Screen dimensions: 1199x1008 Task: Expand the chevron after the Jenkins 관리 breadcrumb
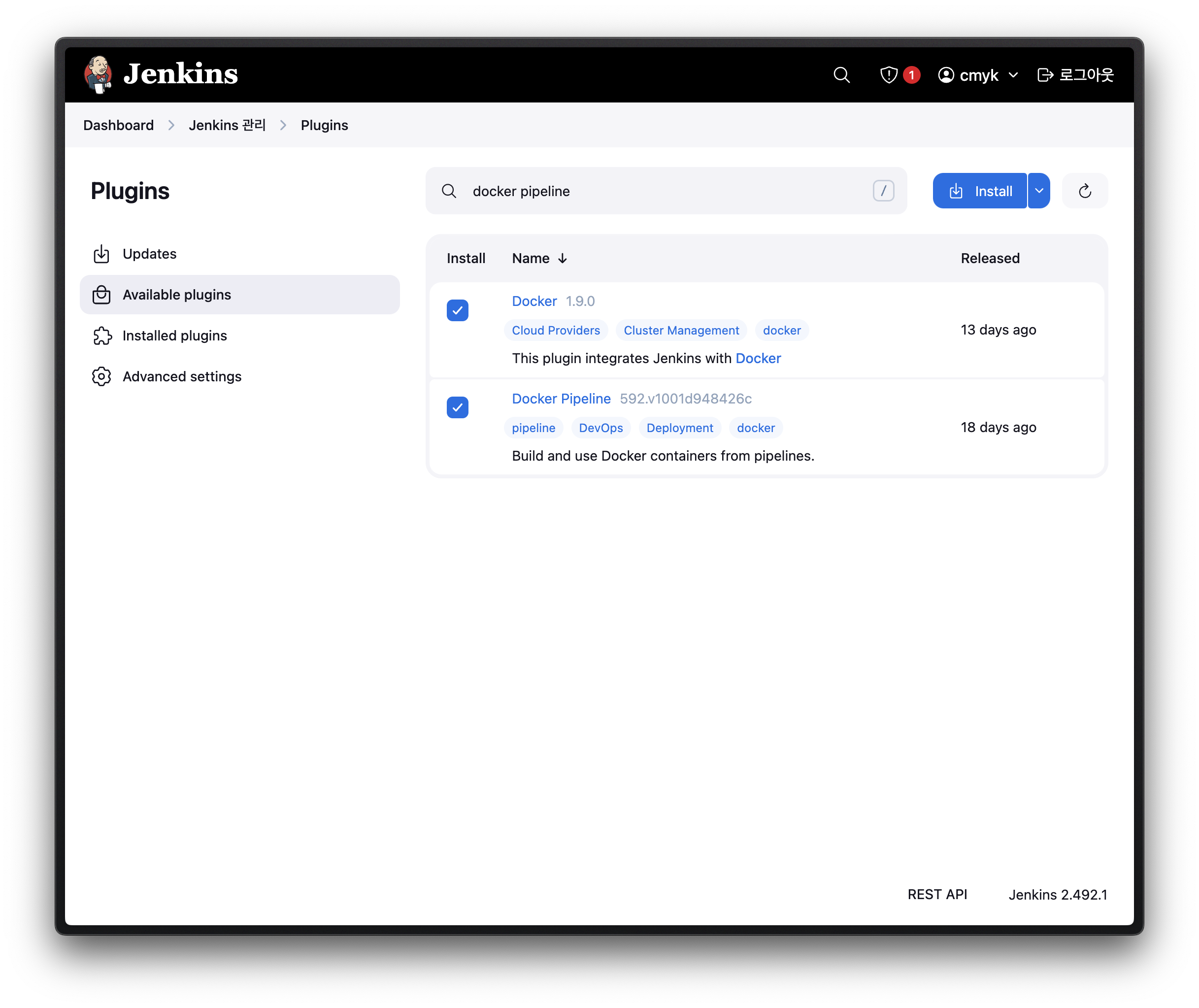tap(283, 125)
